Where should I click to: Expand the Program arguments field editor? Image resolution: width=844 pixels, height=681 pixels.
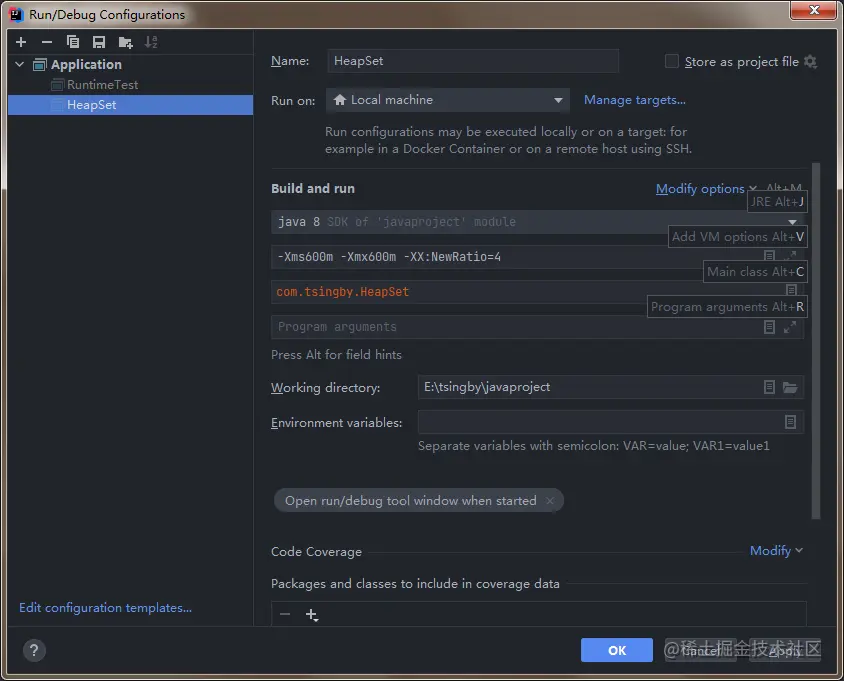(790, 327)
